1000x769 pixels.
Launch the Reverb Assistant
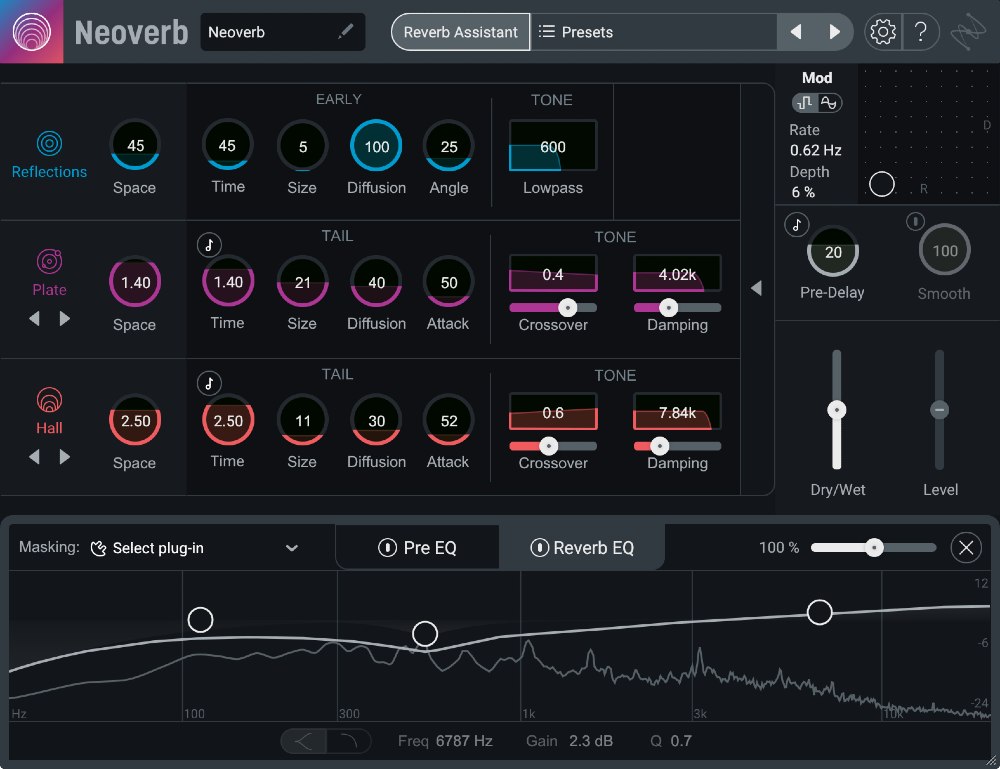(x=460, y=31)
